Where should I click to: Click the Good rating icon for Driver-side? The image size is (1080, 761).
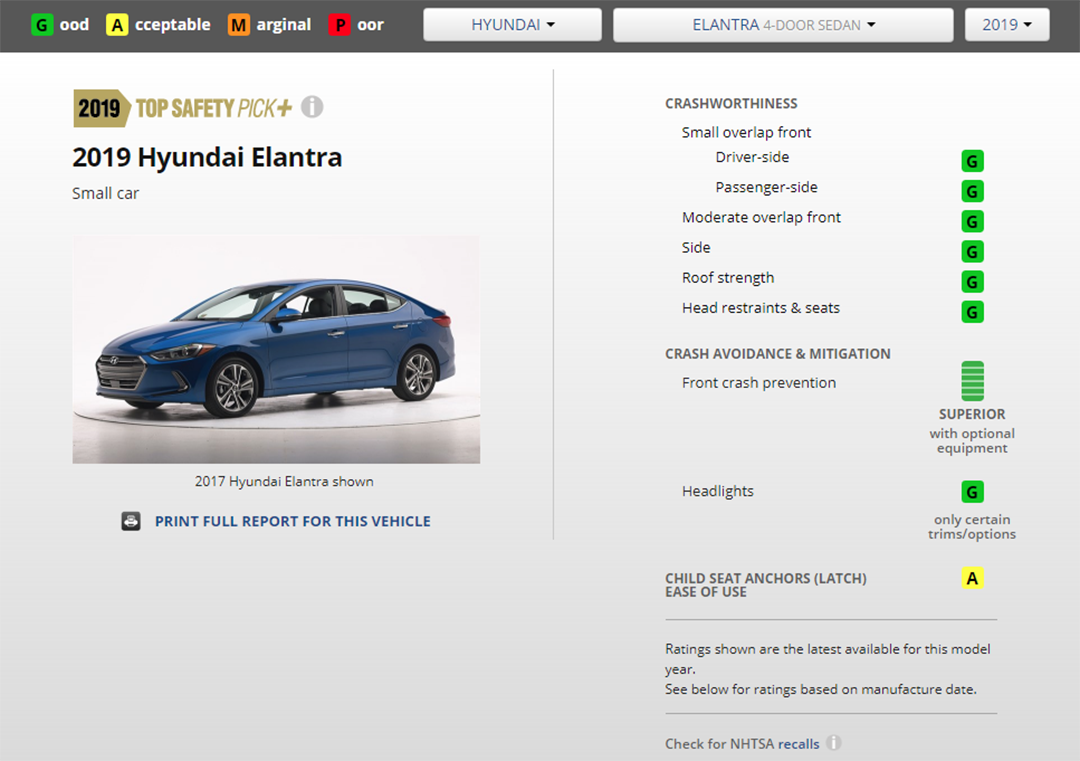[972, 161]
